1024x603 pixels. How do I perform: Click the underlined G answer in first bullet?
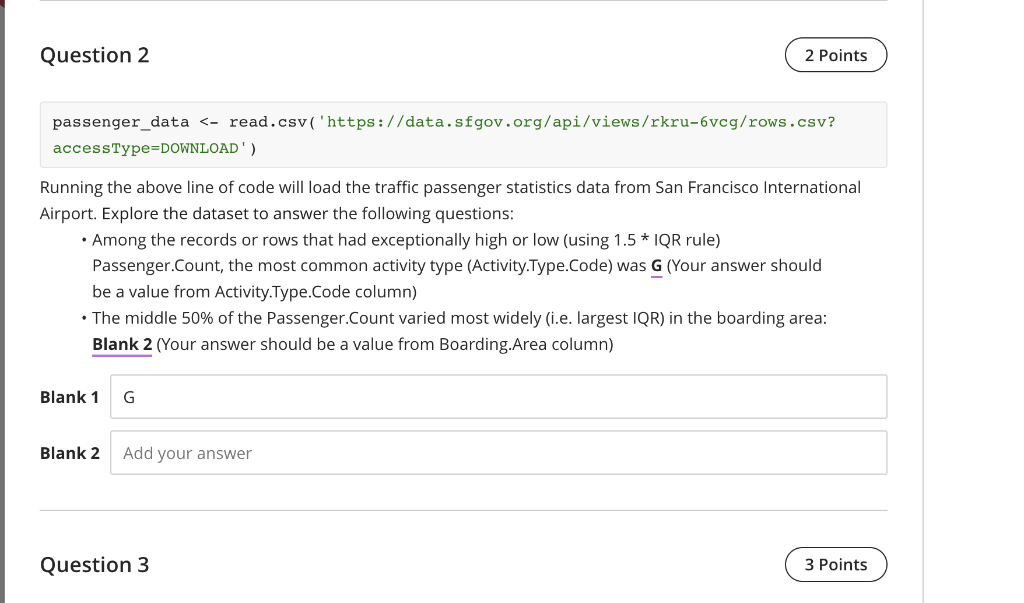coord(656,266)
